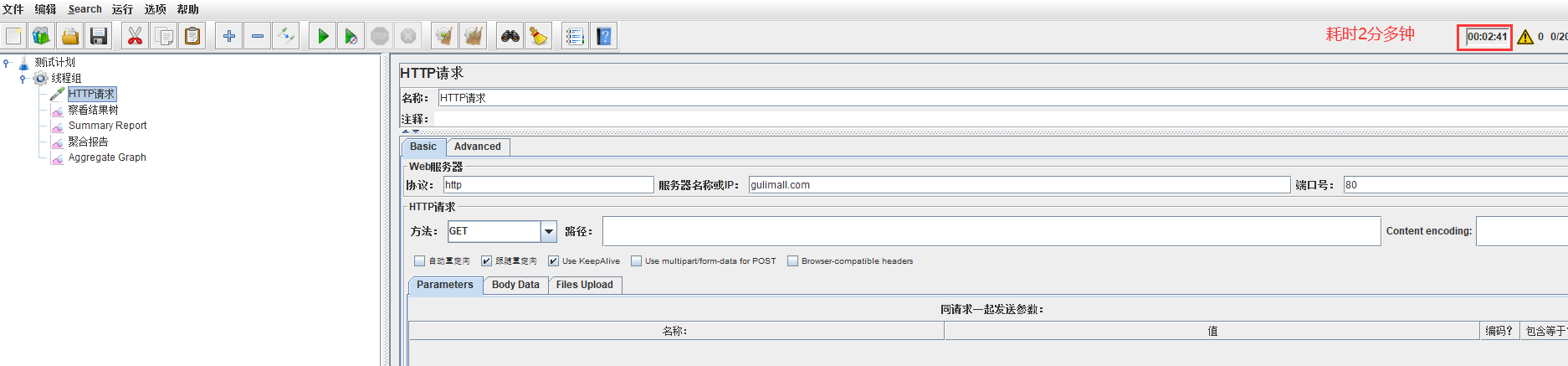The height and width of the screenshot is (366, 1568).
Task: Click the 注释 comment field
Action: pyautogui.click(x=1001, y=119)
